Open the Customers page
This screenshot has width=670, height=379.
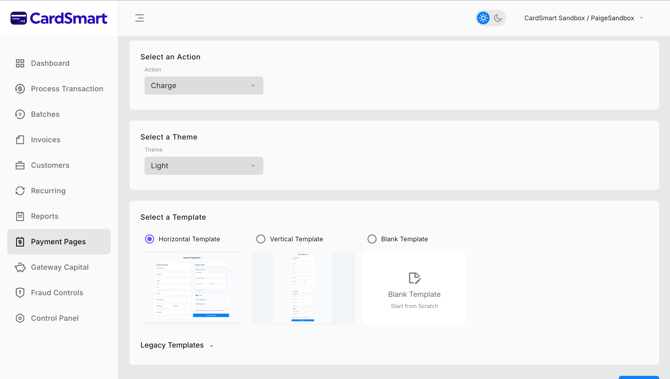coord(59,165)
